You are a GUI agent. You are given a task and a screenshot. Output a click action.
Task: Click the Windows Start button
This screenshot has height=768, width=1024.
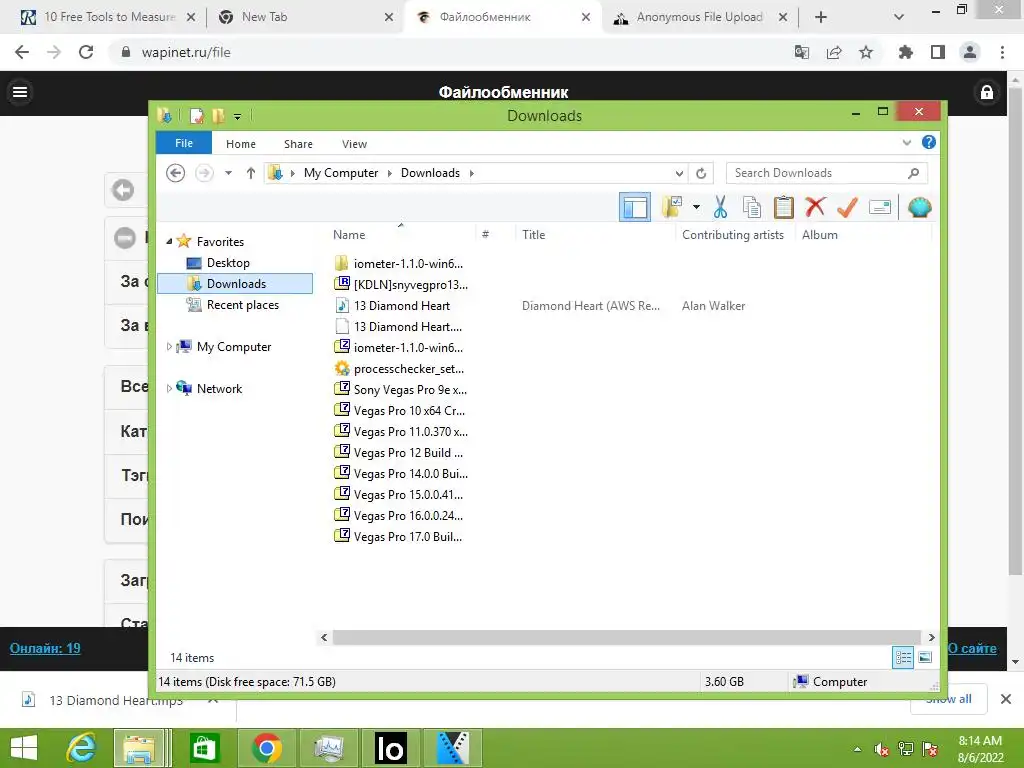pos(24,748)
